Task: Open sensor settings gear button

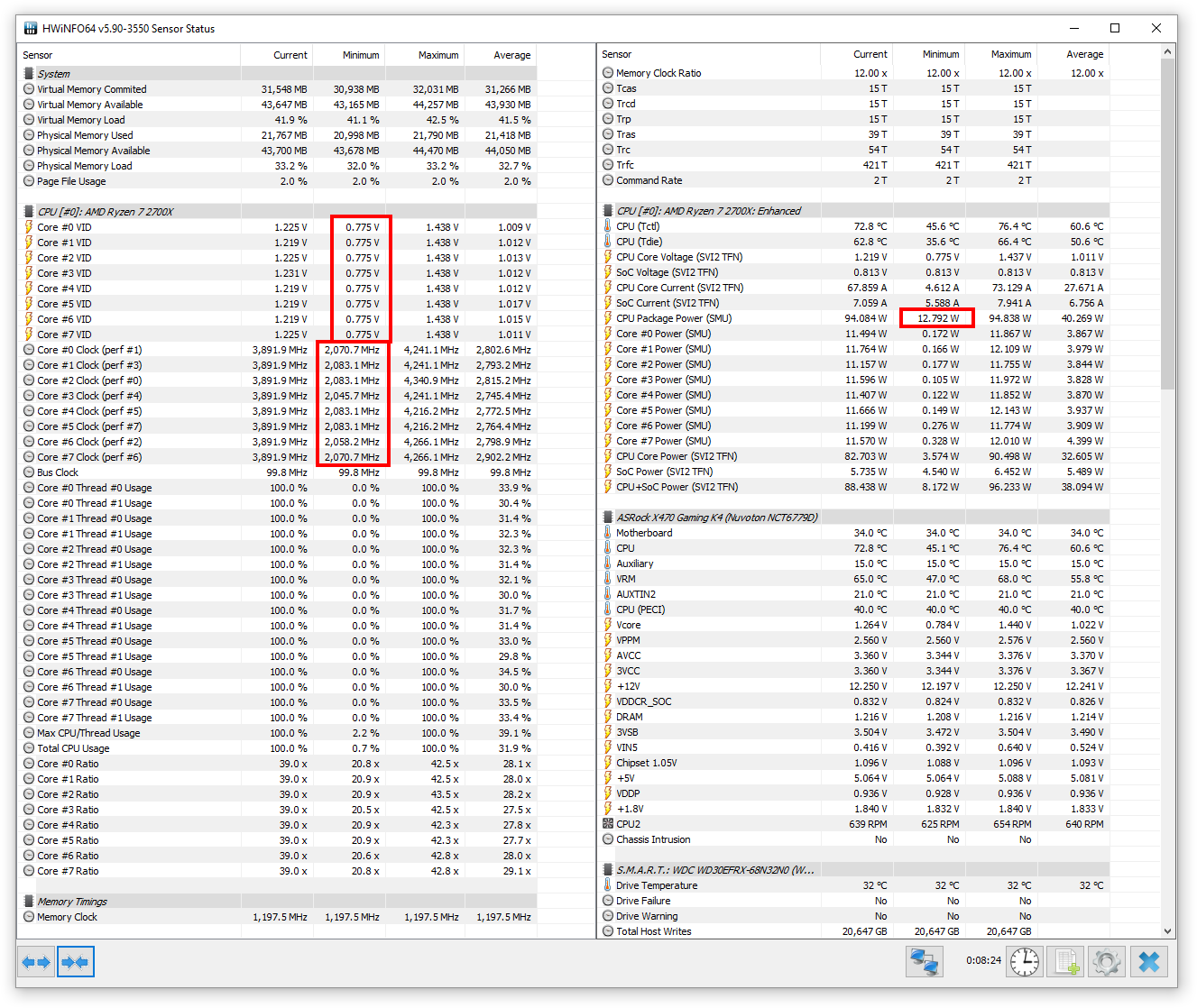Action: [1107, 962]
